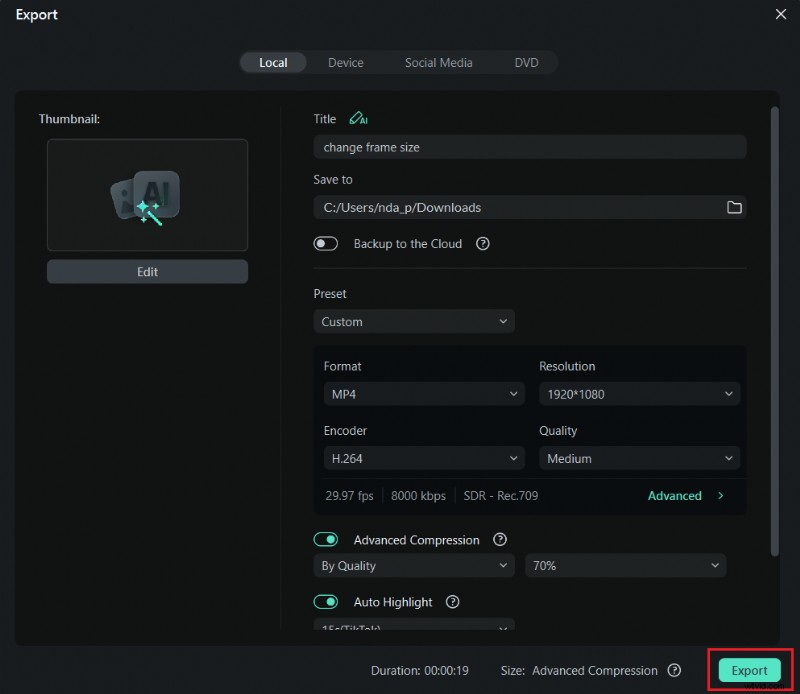Expand the Resolution dropdown showing 1920*1080
This screenshot has height=694, width=800.
click(639, 394)
